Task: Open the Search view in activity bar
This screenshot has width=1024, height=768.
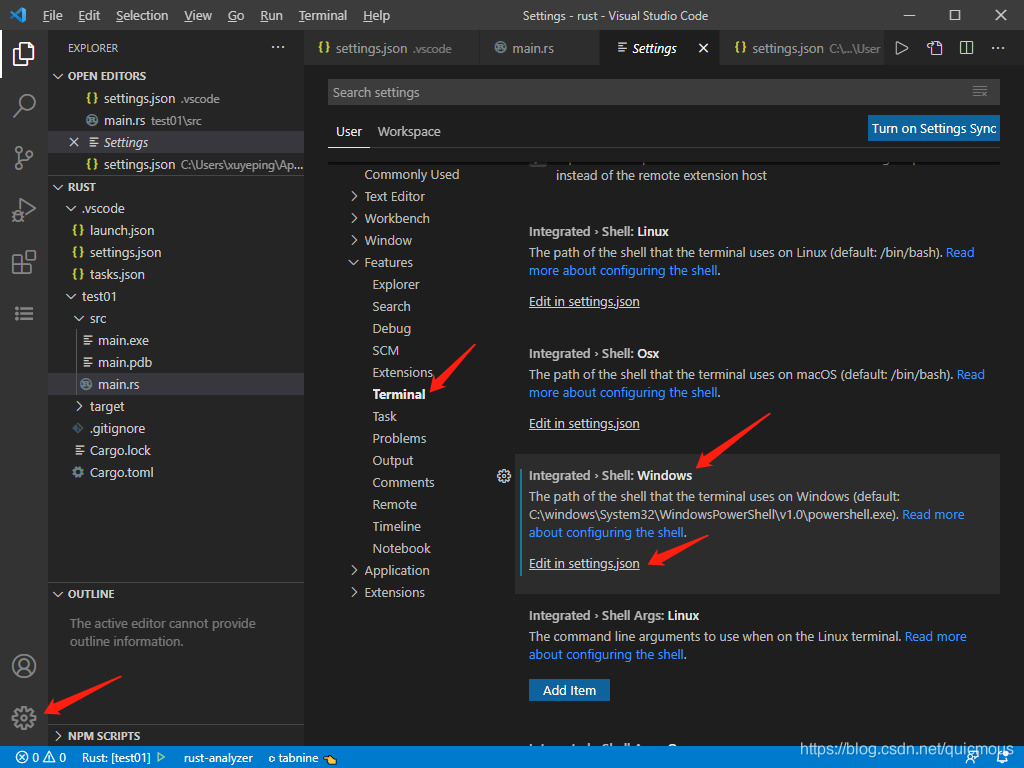Action: 24,105
